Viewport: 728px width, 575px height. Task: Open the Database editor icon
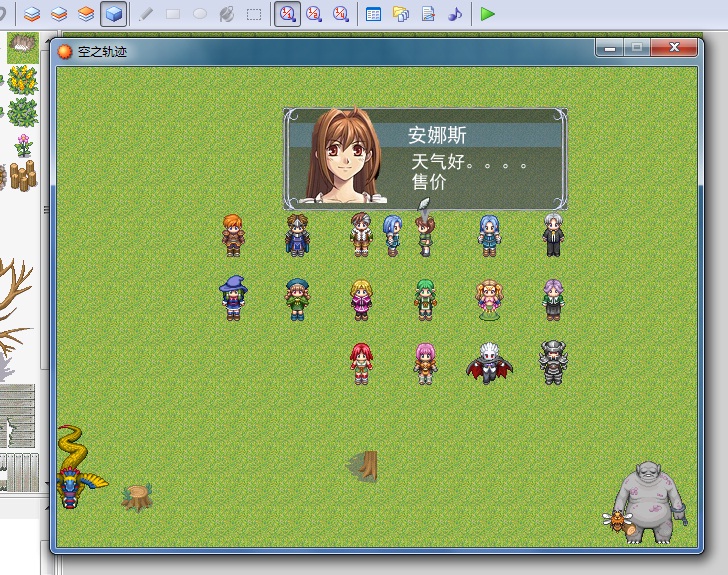[x=373, y=14]
